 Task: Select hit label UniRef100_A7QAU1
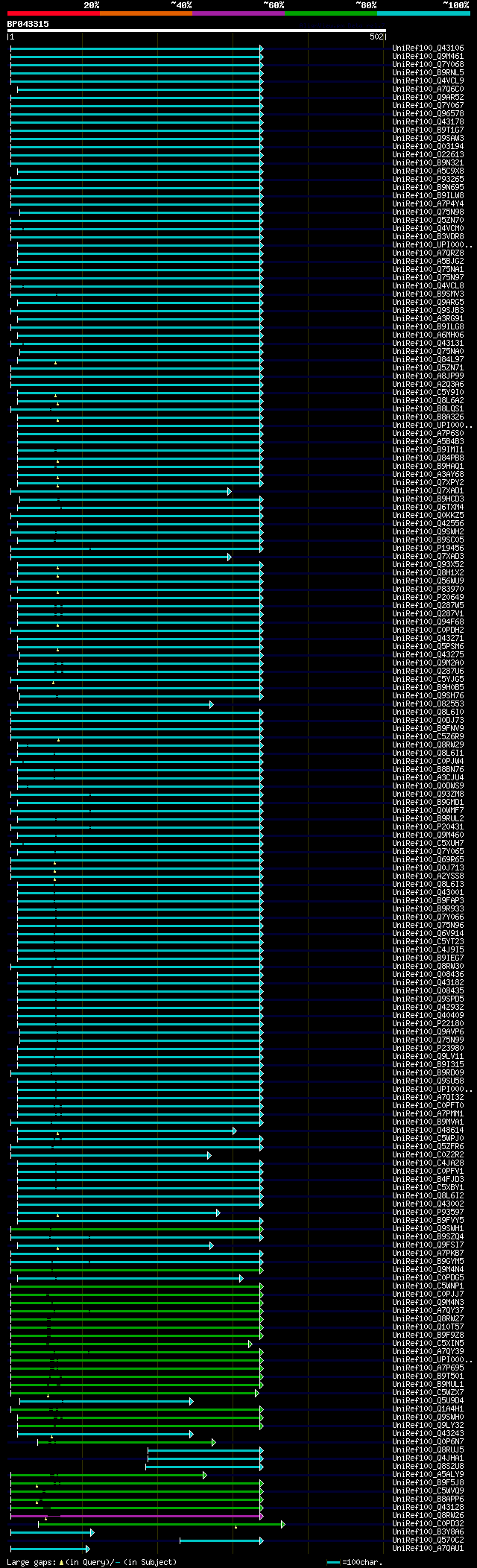pyautogui.click(x=428, y=1549)
